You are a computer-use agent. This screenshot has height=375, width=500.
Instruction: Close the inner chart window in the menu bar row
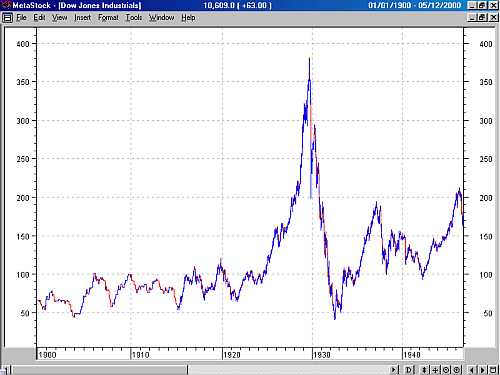pyautogui.click(x=493, y=17)
